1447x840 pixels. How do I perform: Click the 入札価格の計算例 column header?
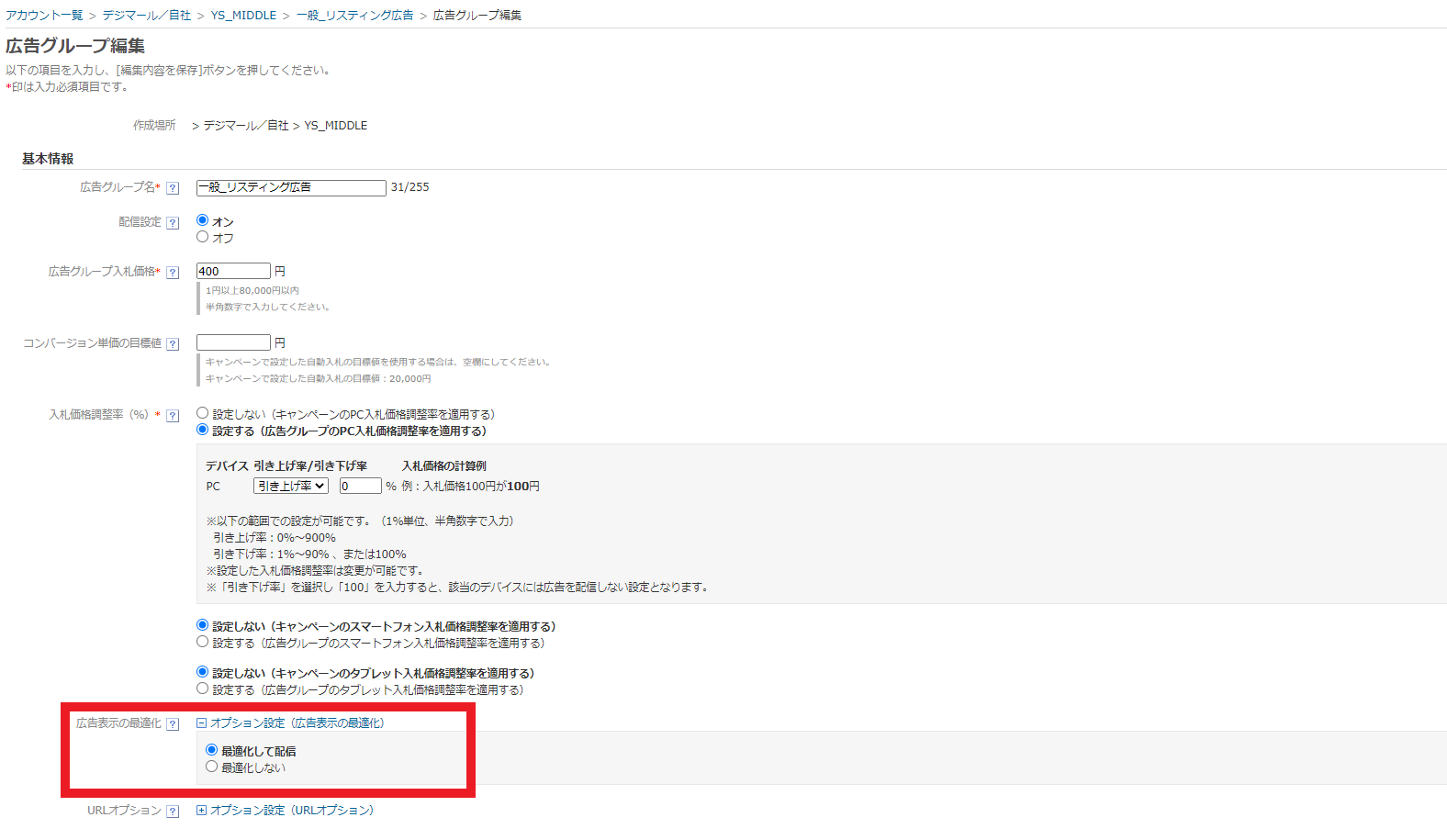click(x=444, y=466)
